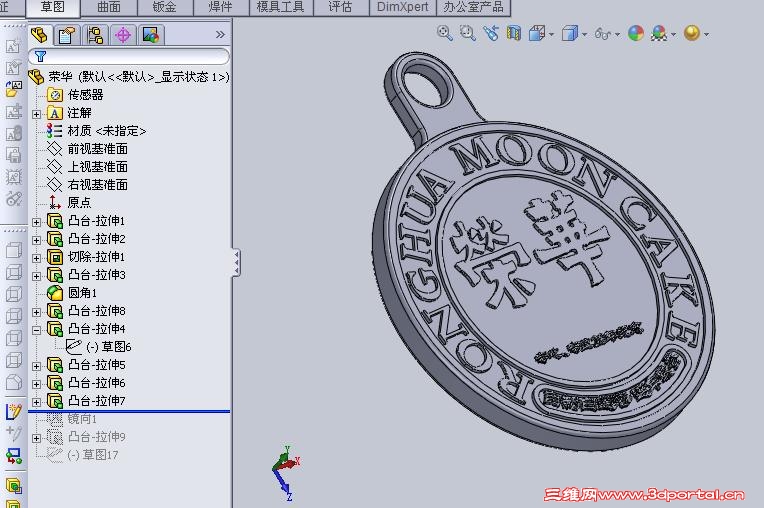The width and height of the screenshot is (764, 508).
Task: Switch to the DimXpert tab
Action: coord(402,7)
